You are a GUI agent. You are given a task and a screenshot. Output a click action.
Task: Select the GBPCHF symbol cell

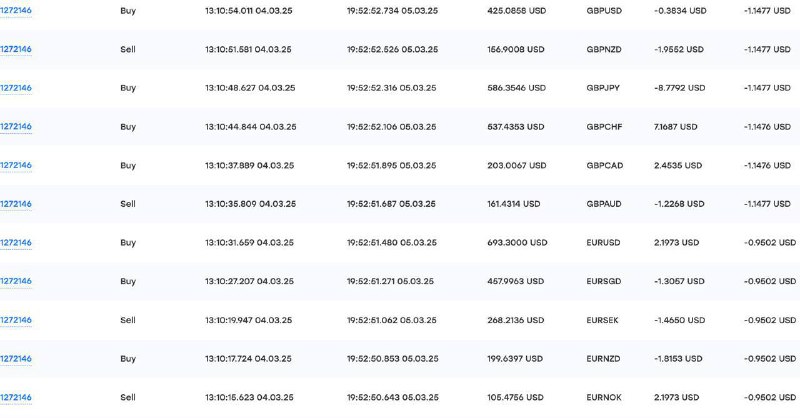(604, 127)
